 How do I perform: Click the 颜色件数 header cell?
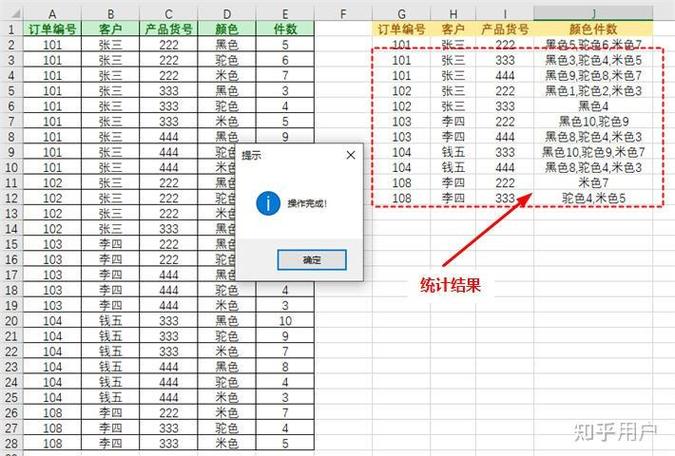(593, 29)
